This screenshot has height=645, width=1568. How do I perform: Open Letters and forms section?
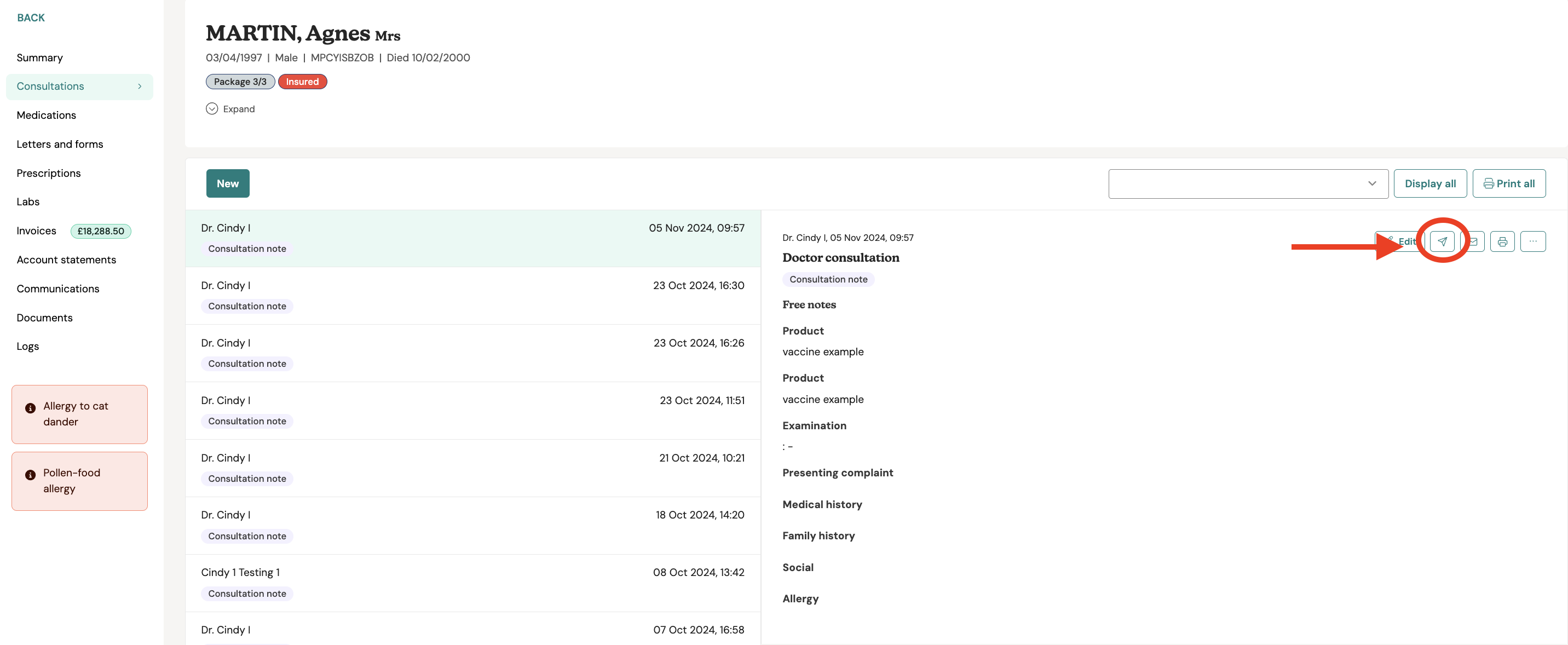pyautogui.click(x=60, y=144)
